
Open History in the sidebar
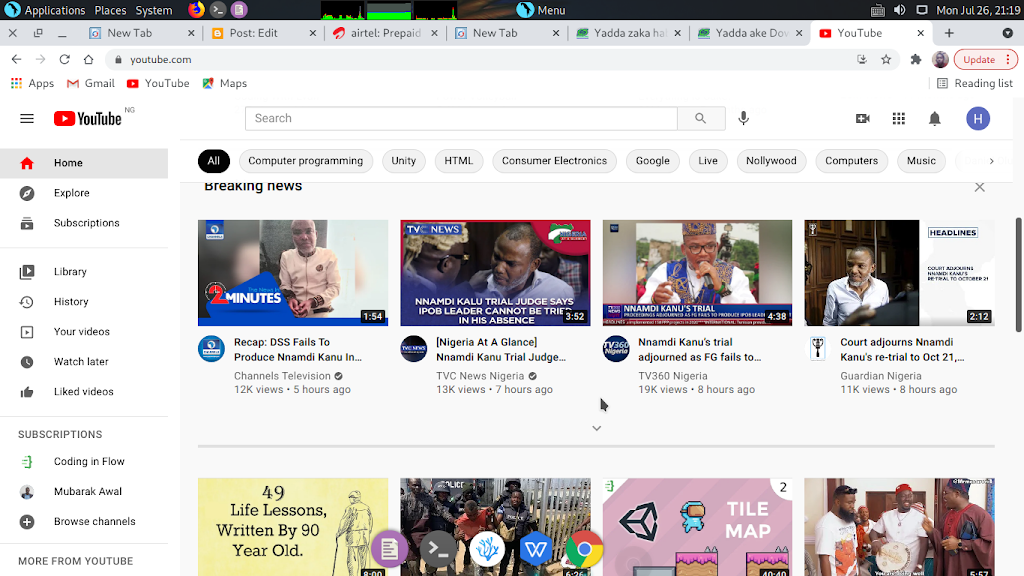pyautogui.click(x=84, y=302)
